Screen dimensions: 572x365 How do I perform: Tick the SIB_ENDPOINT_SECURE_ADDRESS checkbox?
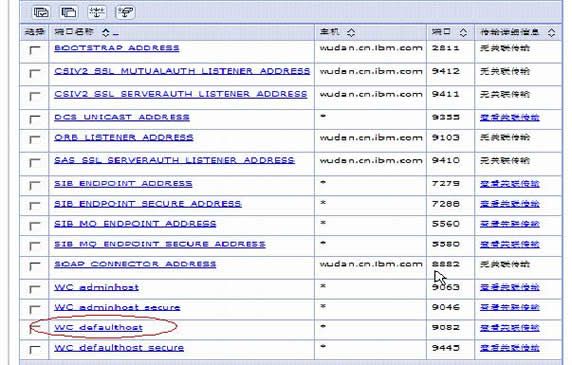[x=35, y=205]
